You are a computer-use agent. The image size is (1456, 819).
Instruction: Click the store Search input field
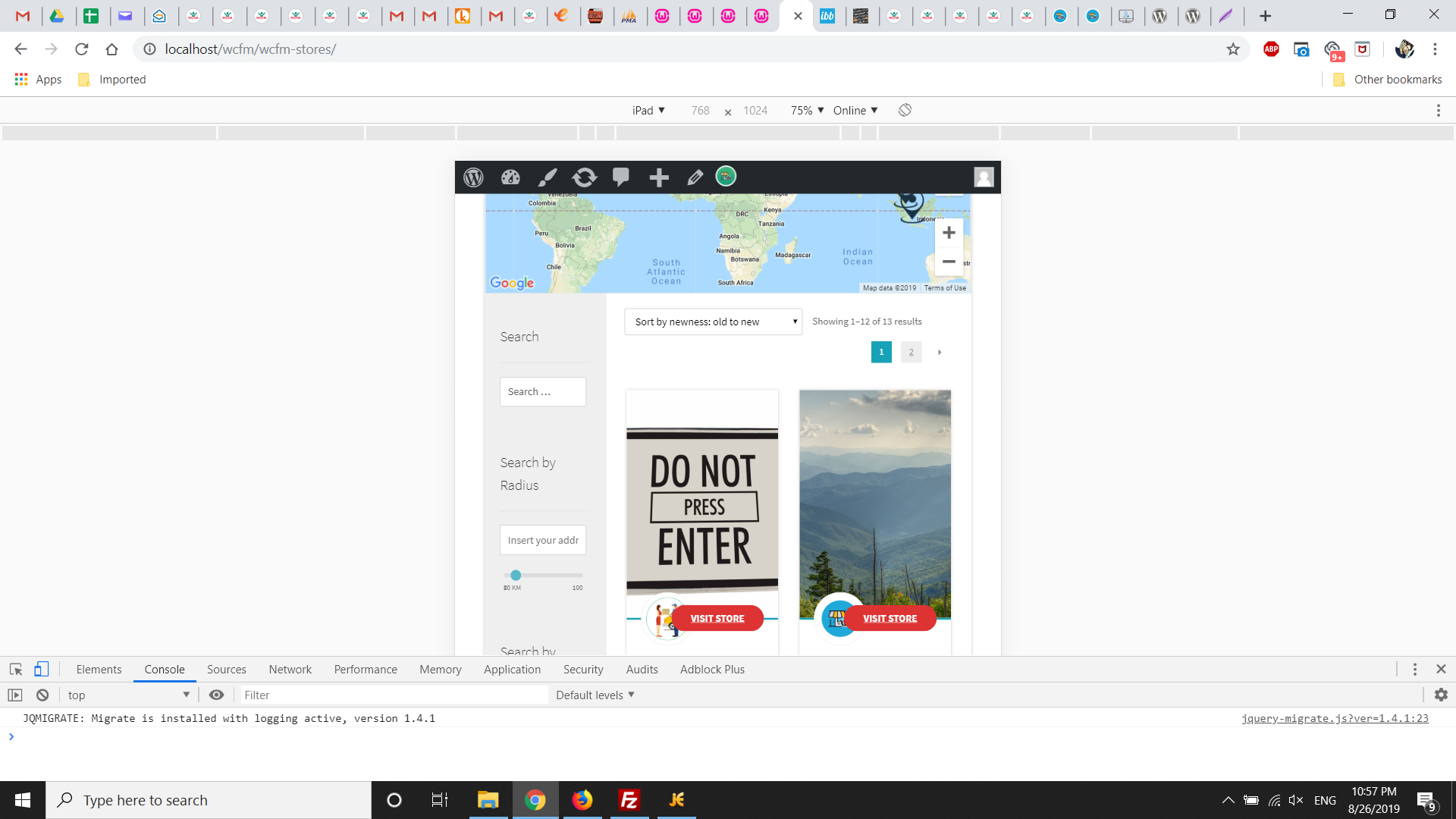(543, 392)
